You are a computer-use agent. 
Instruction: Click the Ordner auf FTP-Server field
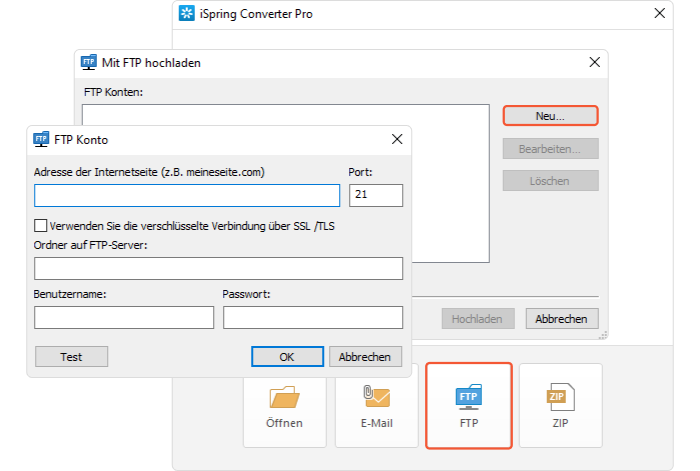coord(218,268)
